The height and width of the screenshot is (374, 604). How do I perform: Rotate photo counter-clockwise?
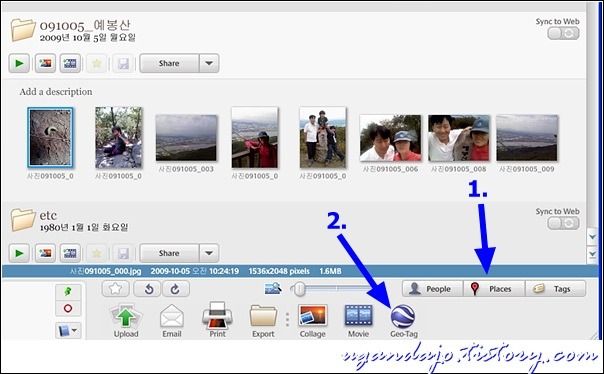click(148, 288)
